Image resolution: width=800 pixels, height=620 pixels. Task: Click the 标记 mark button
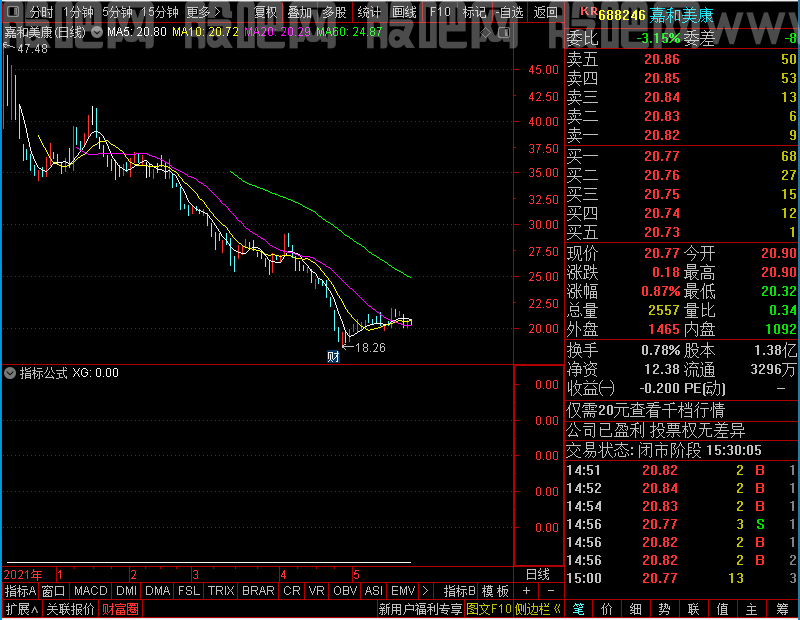coord(474,12)
